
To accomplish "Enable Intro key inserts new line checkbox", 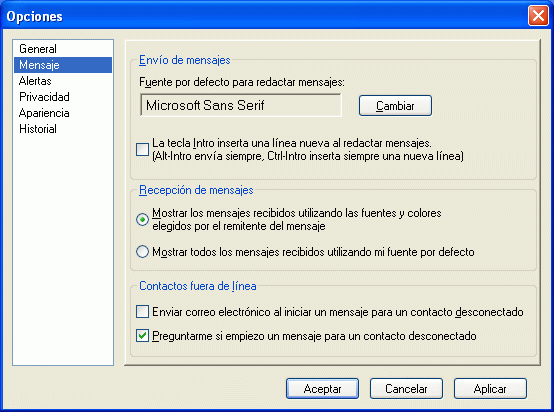I will [142, 149].
